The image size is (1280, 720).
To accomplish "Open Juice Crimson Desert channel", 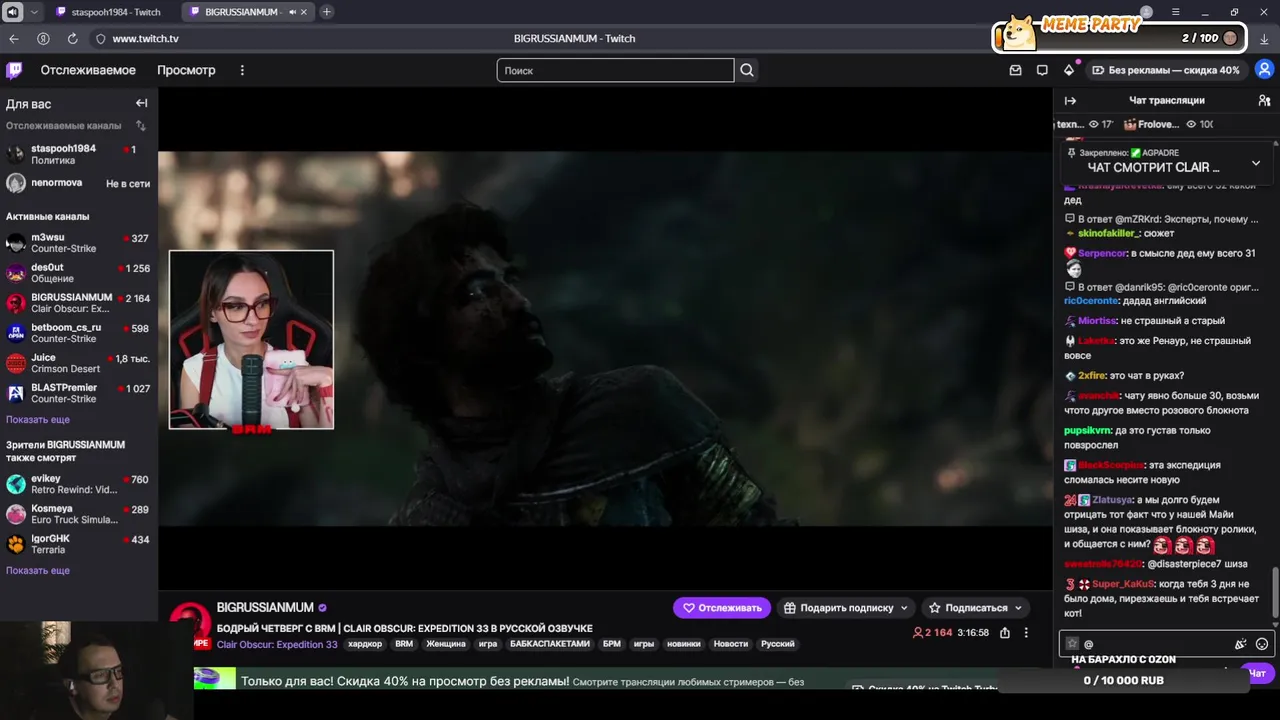I will tap(78, 363).
